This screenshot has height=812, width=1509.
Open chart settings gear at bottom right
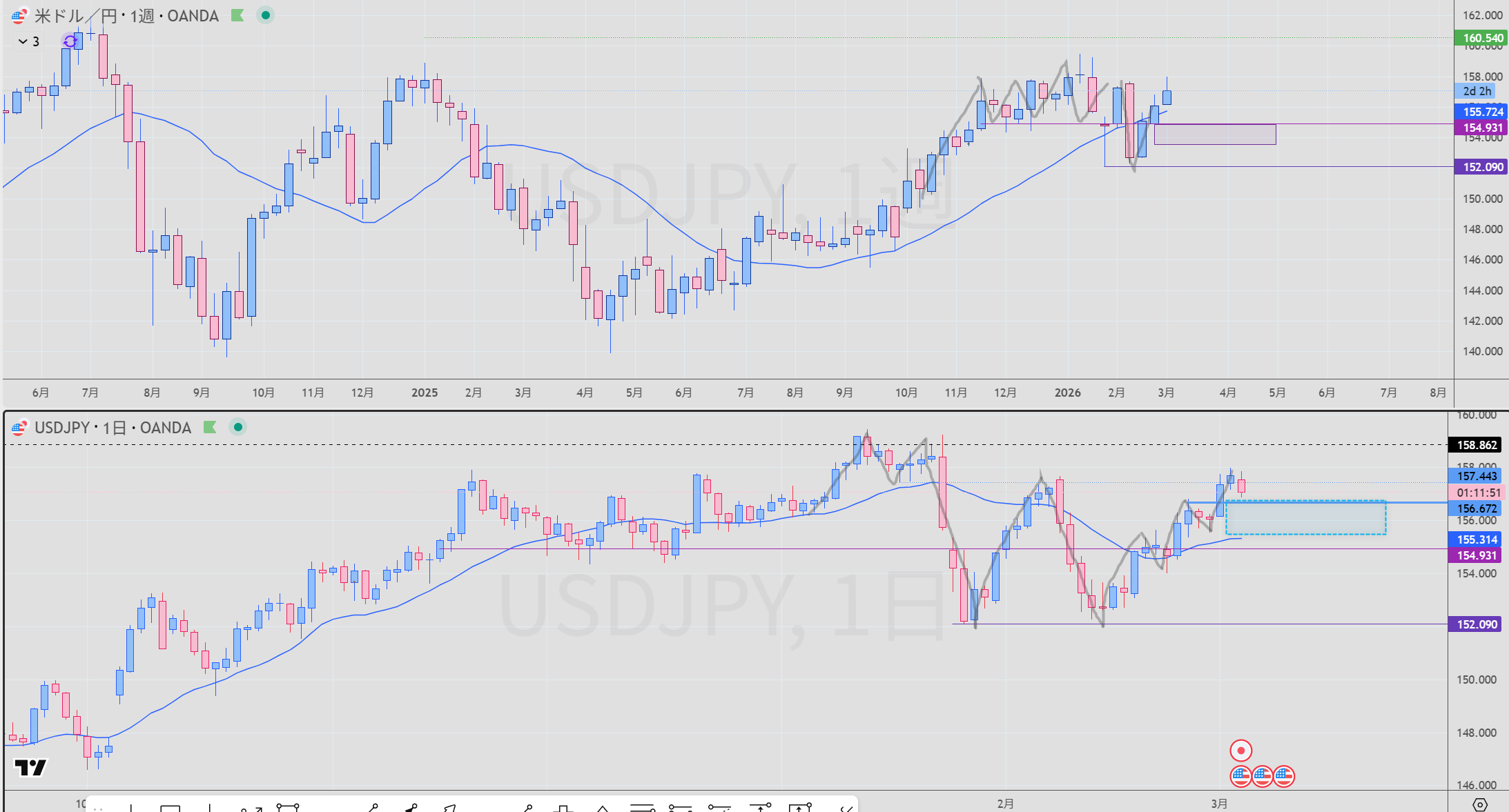pos(1479,804)
